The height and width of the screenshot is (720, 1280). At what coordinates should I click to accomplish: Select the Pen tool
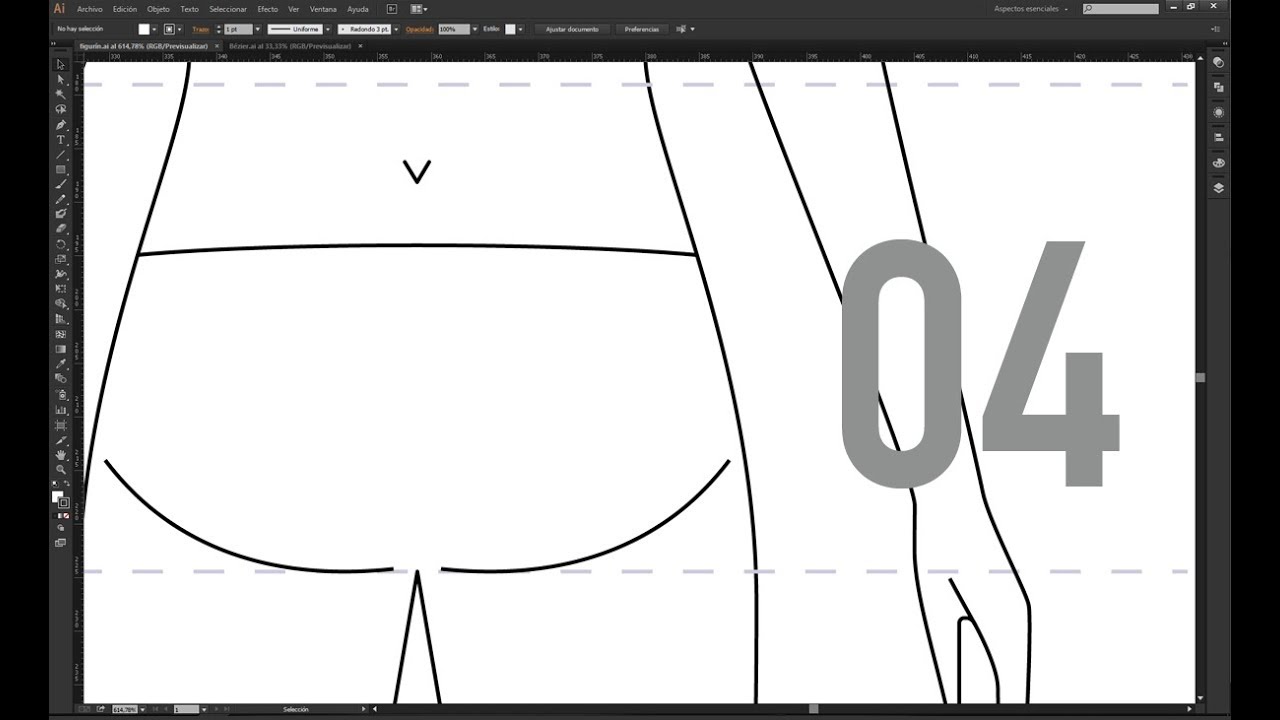coord(61,125)
